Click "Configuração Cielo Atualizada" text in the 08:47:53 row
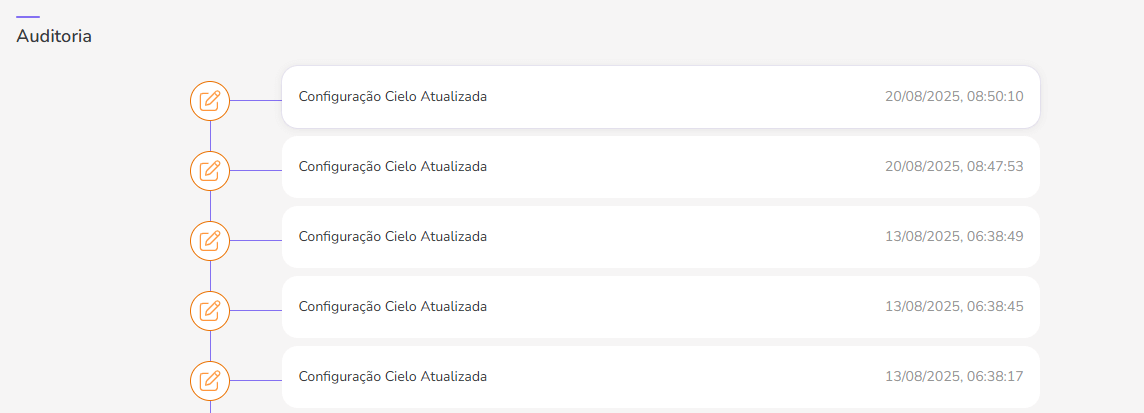The height and width of the screenshot is (413, 1144). (x=393, y=167)
